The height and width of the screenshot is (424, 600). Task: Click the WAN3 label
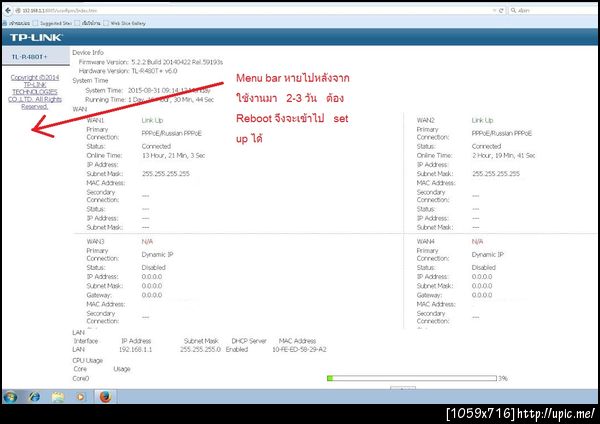95,241
